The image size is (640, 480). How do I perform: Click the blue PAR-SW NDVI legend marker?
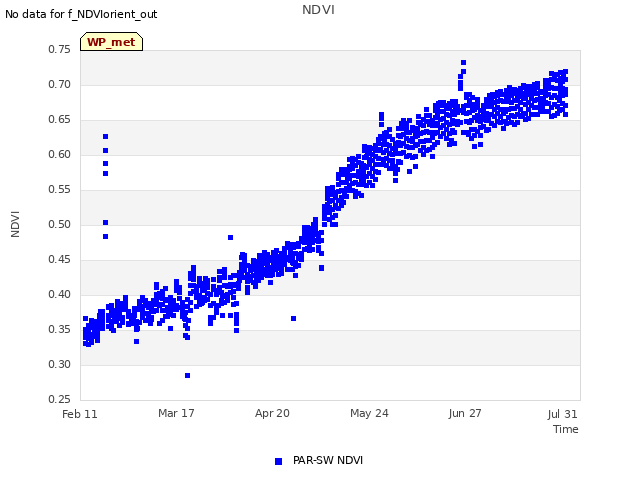pyautogui.click(x=278, y=461)
